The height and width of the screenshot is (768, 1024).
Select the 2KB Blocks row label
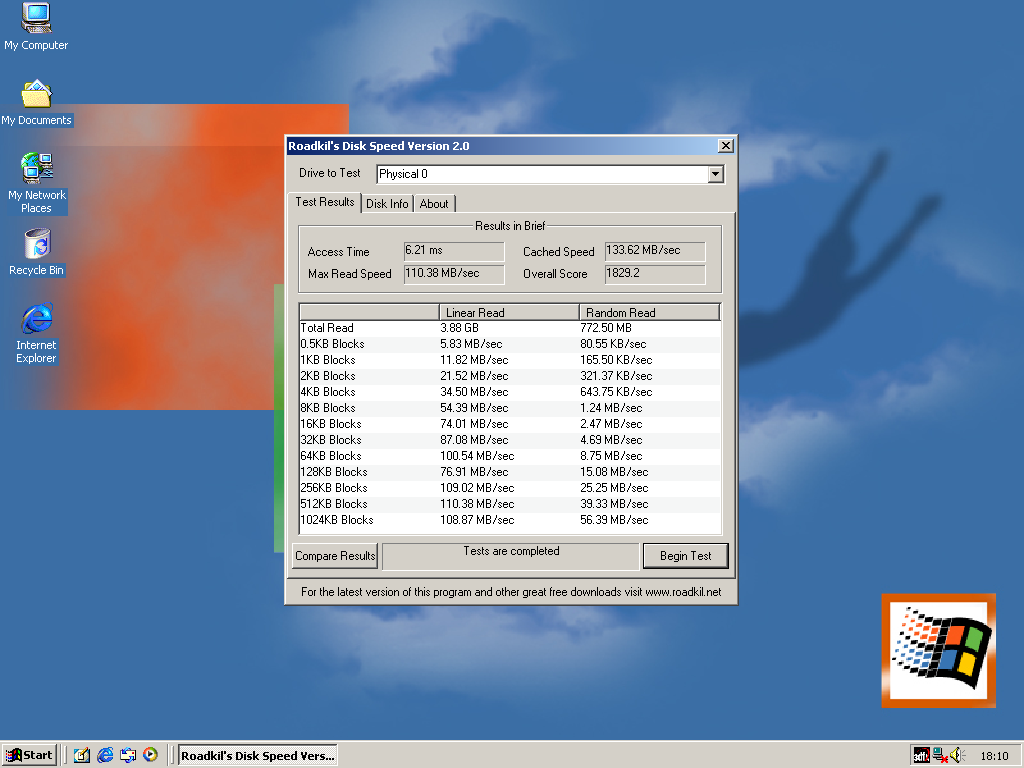tap(328, 376)
